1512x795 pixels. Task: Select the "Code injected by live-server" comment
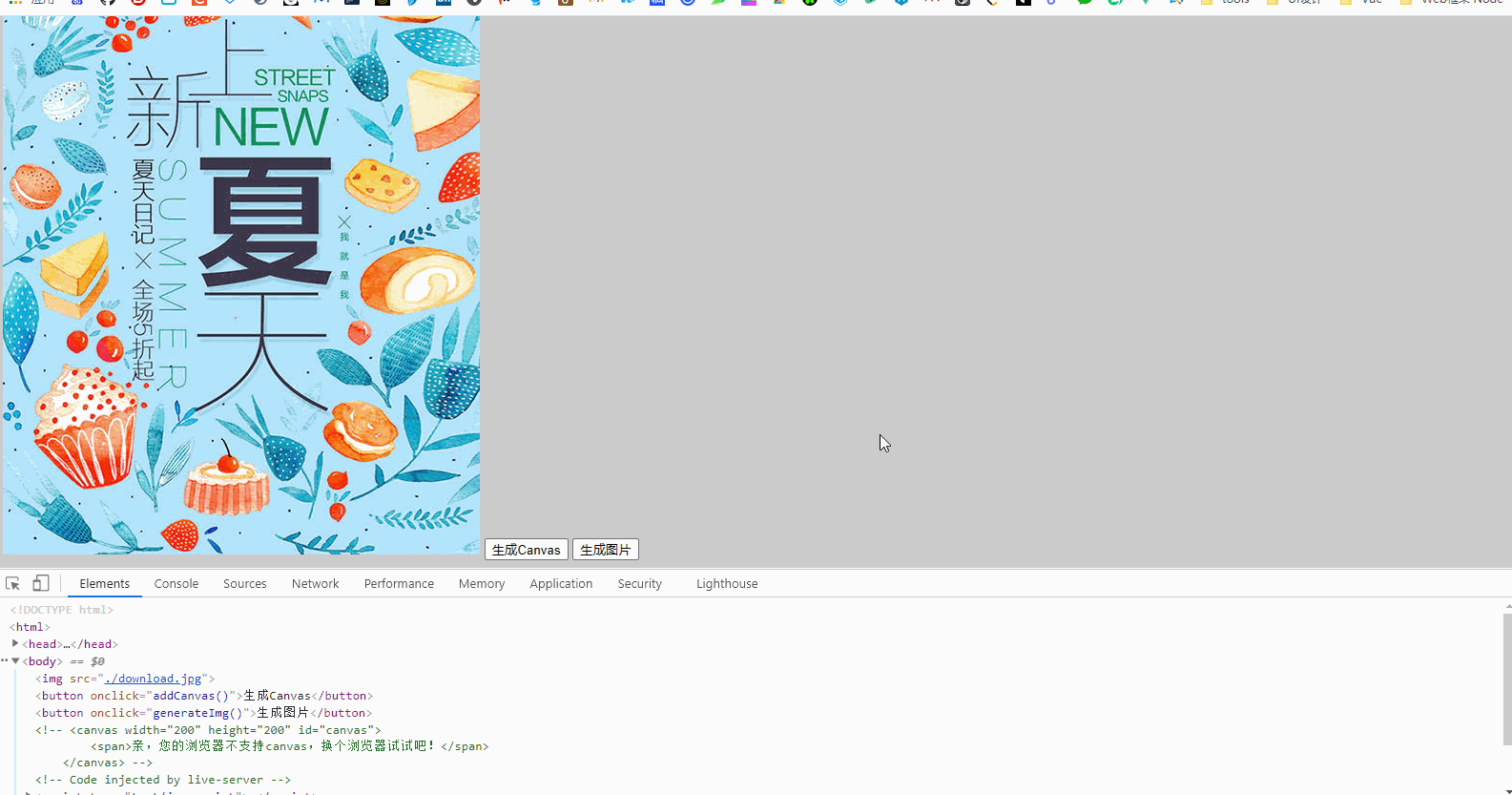[x=163, y=780]
